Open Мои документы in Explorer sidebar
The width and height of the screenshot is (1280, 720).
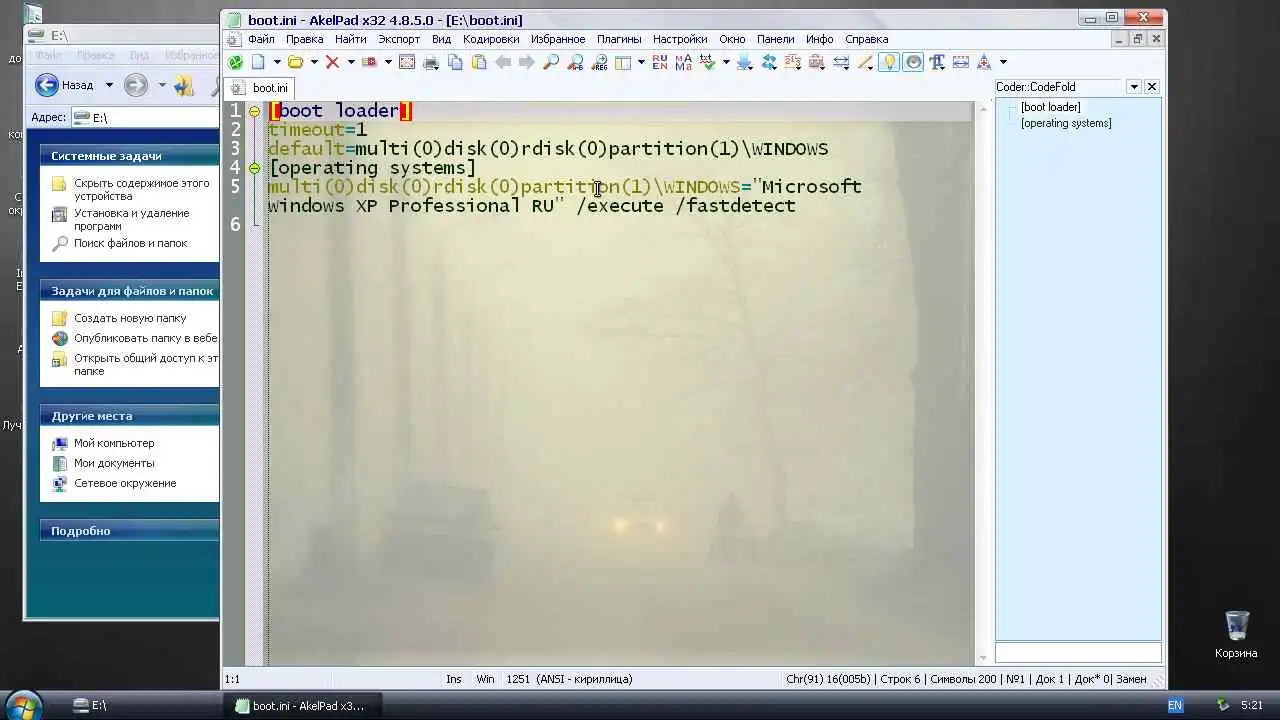point(114,463)
